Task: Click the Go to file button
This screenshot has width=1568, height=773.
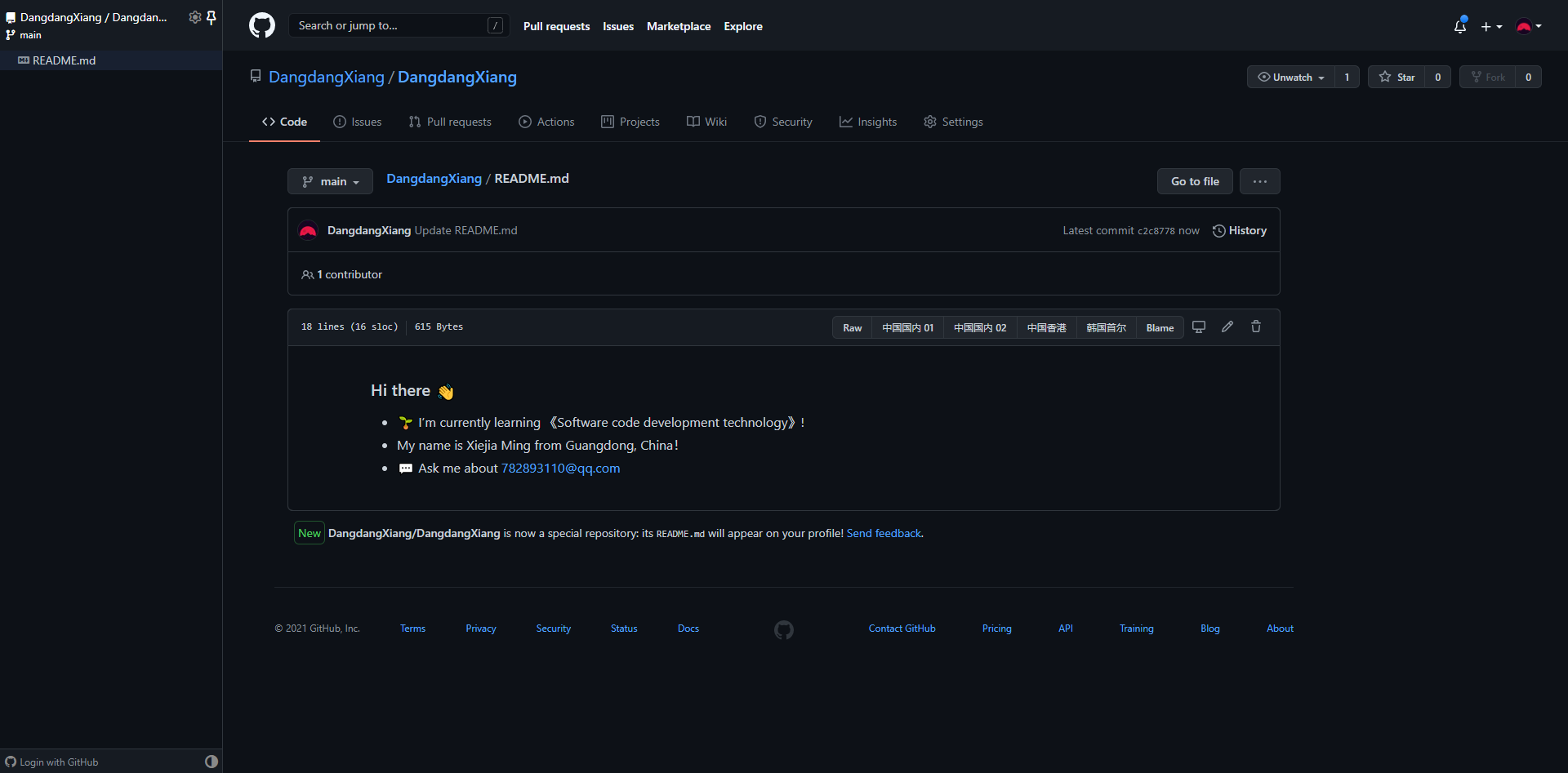Action: (x=1195, y=181)
